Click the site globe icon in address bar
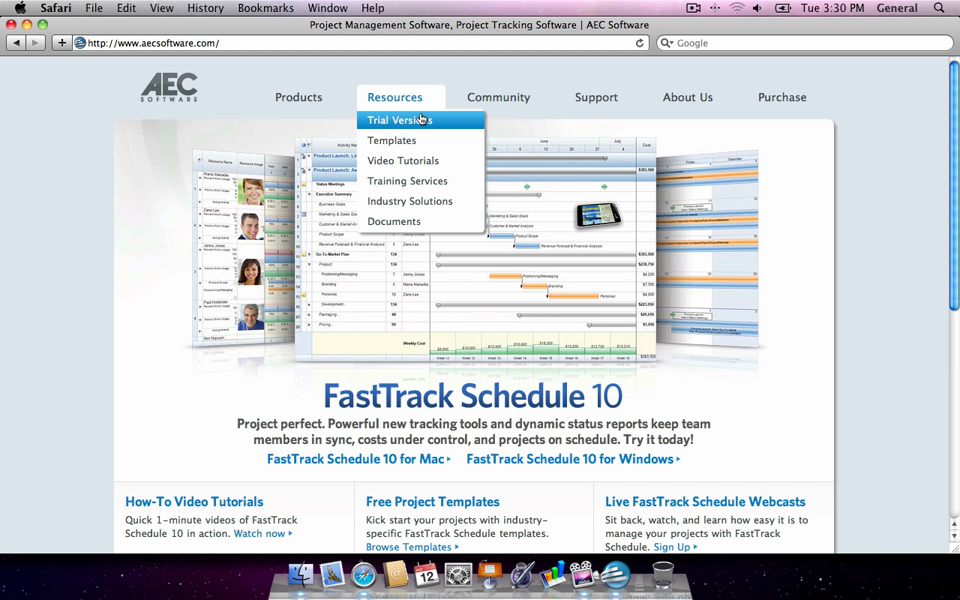 (x=80, y=43)
